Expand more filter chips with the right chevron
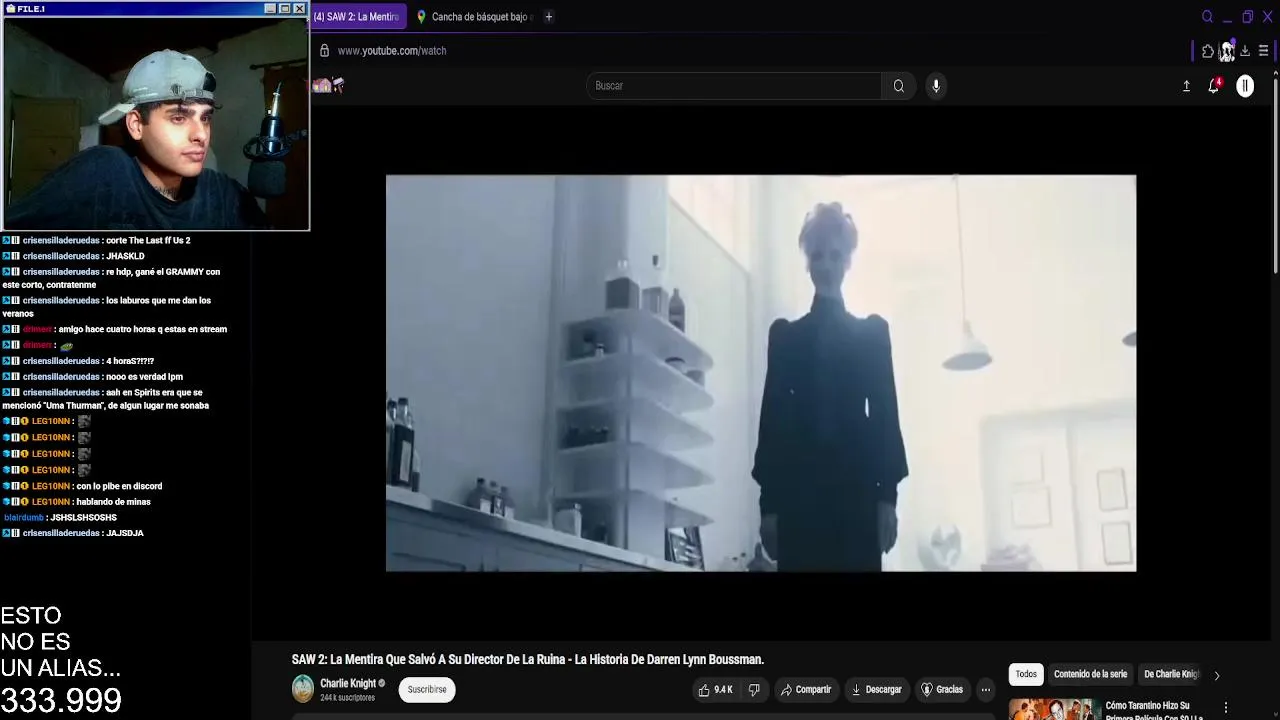Viewport: 1280px width, 720px height. tap(1217, 675)
